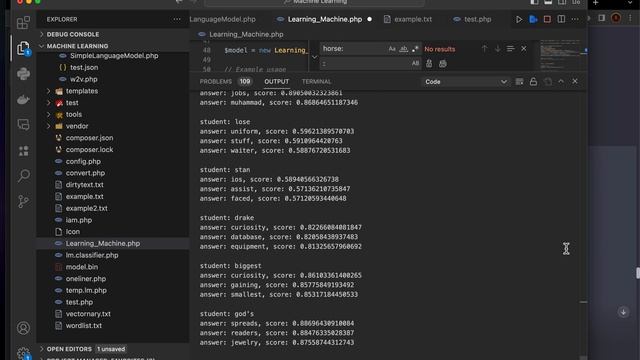The height and width of the screenshot is (360, 640).
Task: Click the Replace single occurrence icon
Action: 429,64
